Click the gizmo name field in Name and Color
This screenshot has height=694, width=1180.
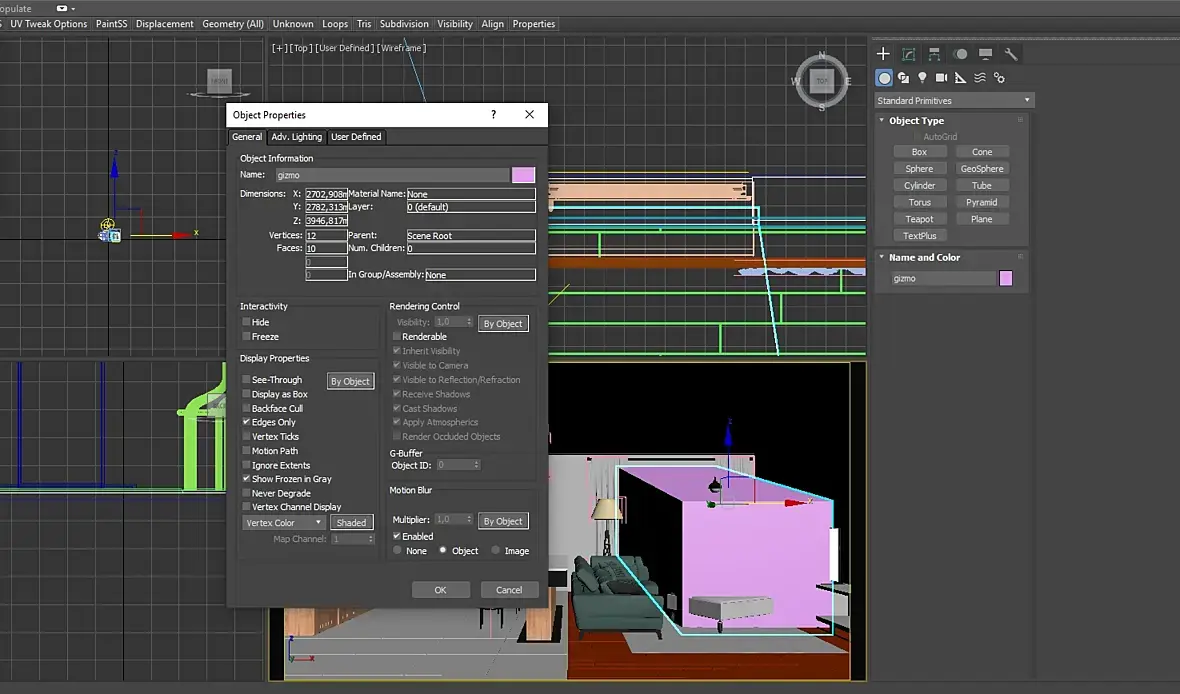click(x=942, y=279)
